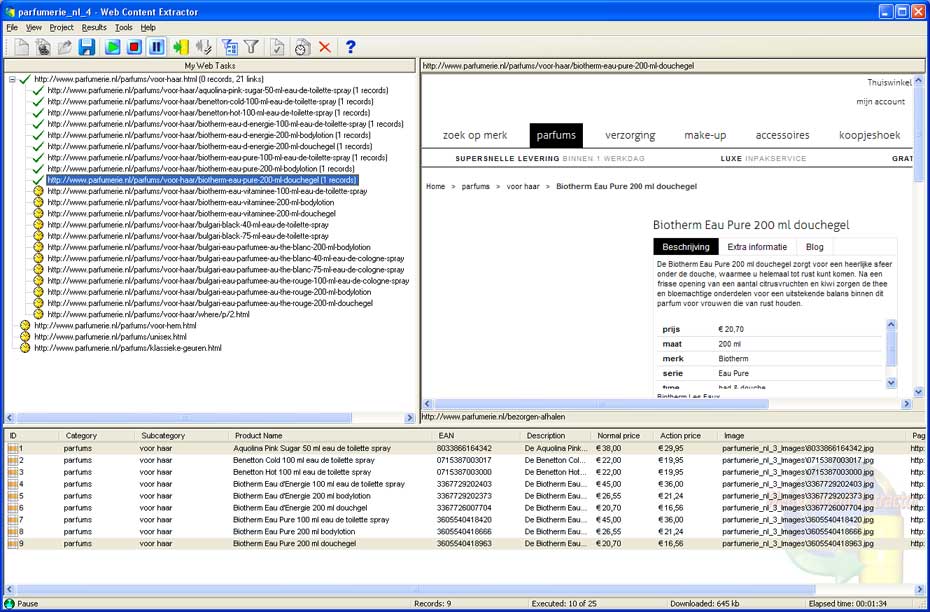
Task: Click the checkmark document icon
Action: pos(277,47)
